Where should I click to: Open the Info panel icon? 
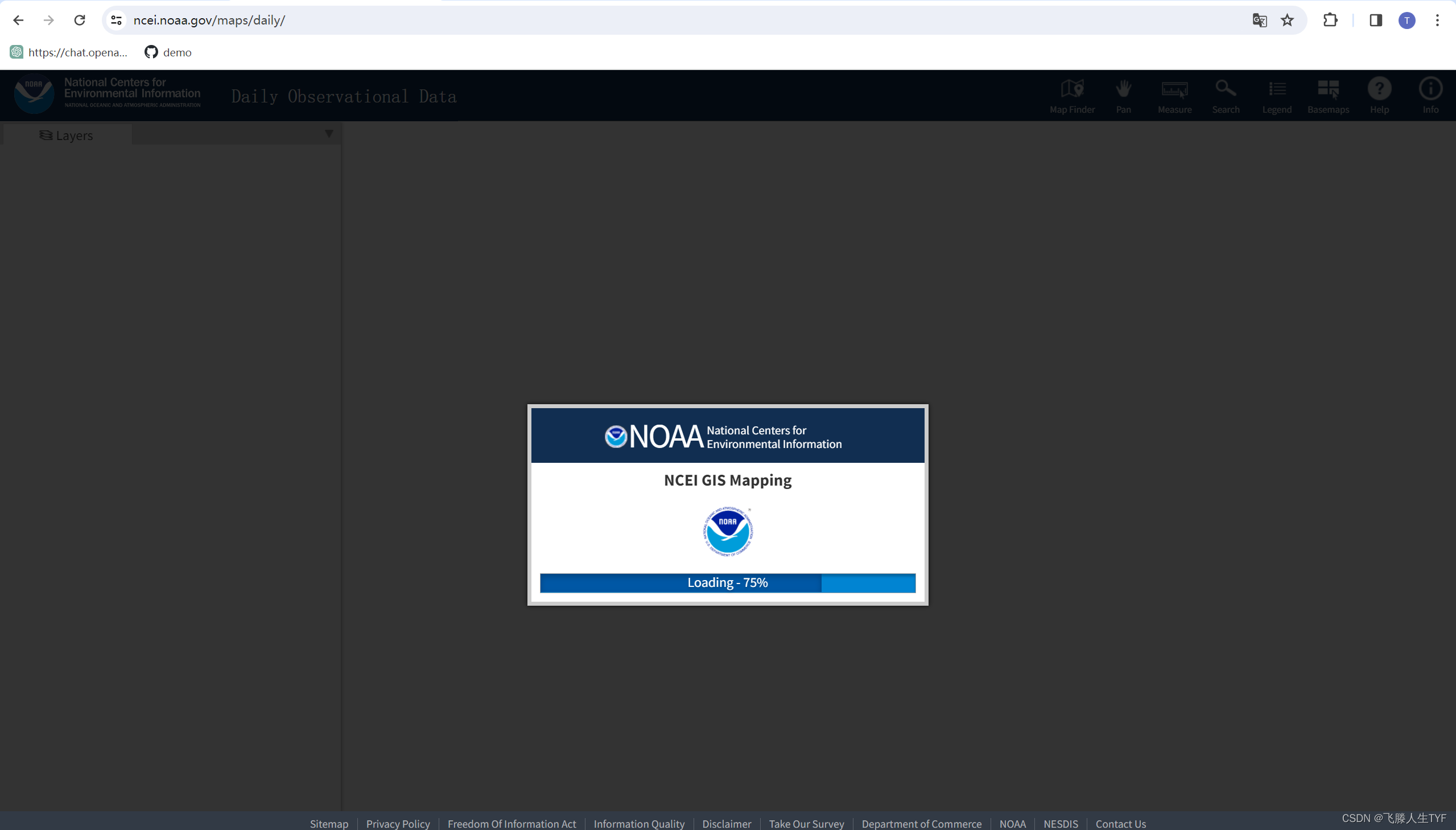pos(1430,96)
